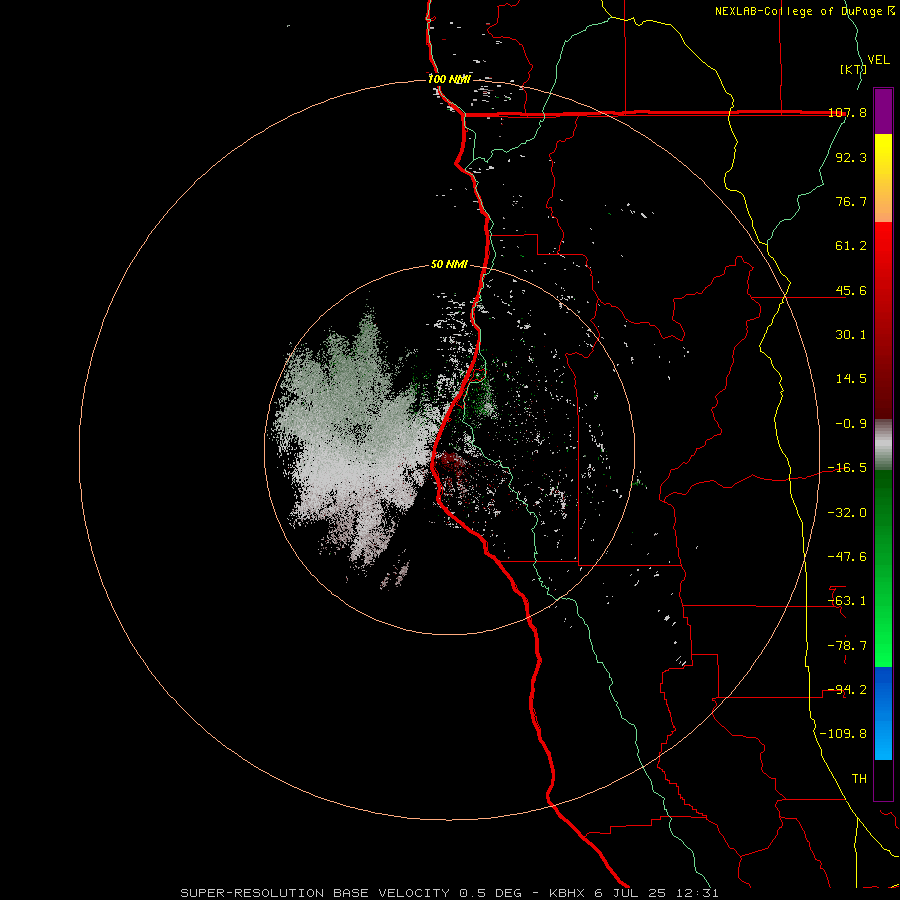The image size is (900, 900).
Task: Click the -109.8 legend value
Action: (844, 734)
